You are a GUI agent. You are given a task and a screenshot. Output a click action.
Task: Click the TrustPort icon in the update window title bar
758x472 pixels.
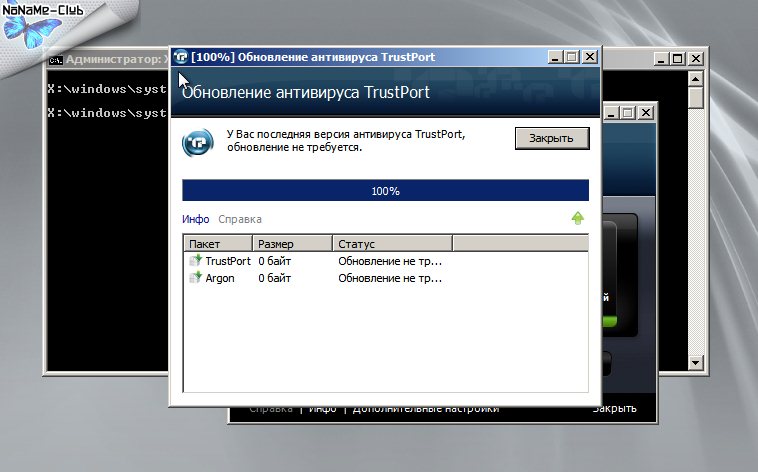coord(181,57)
